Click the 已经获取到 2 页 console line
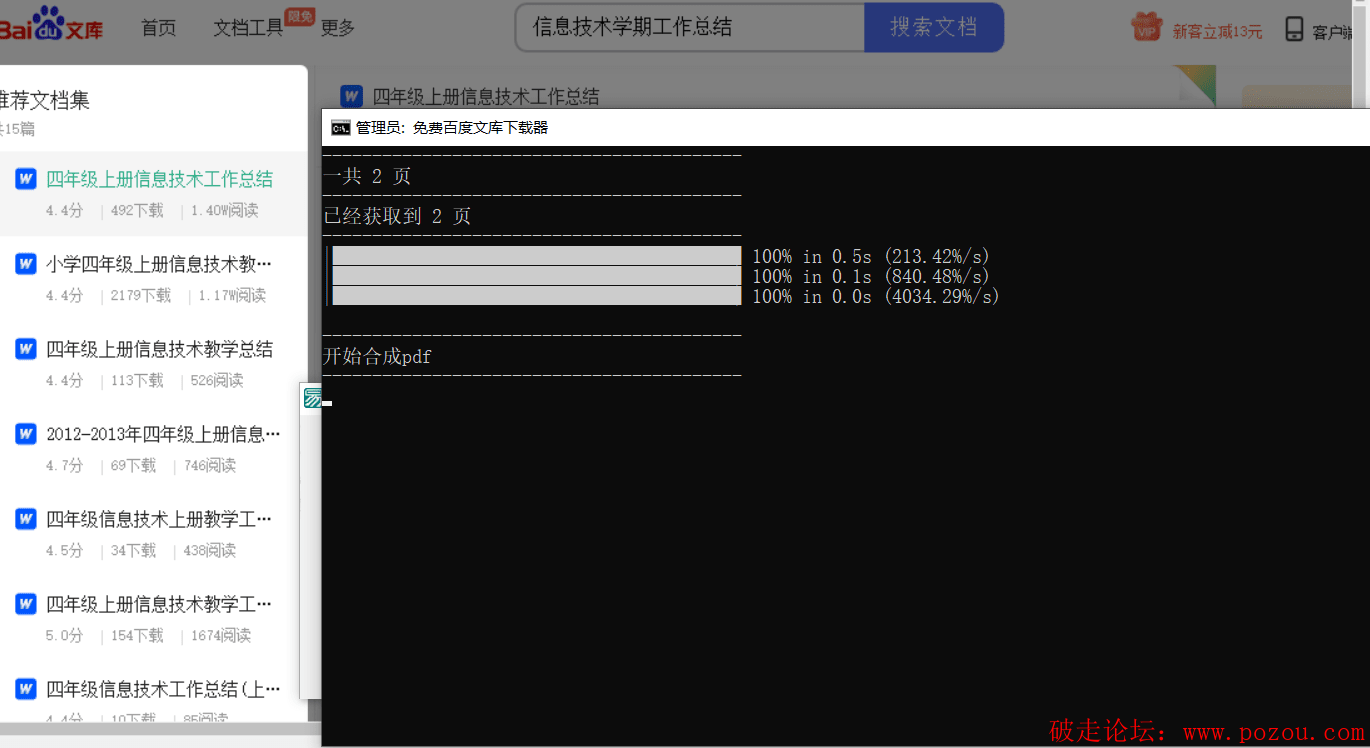This screenshot has width=1370, height=748. click(397, 217)
